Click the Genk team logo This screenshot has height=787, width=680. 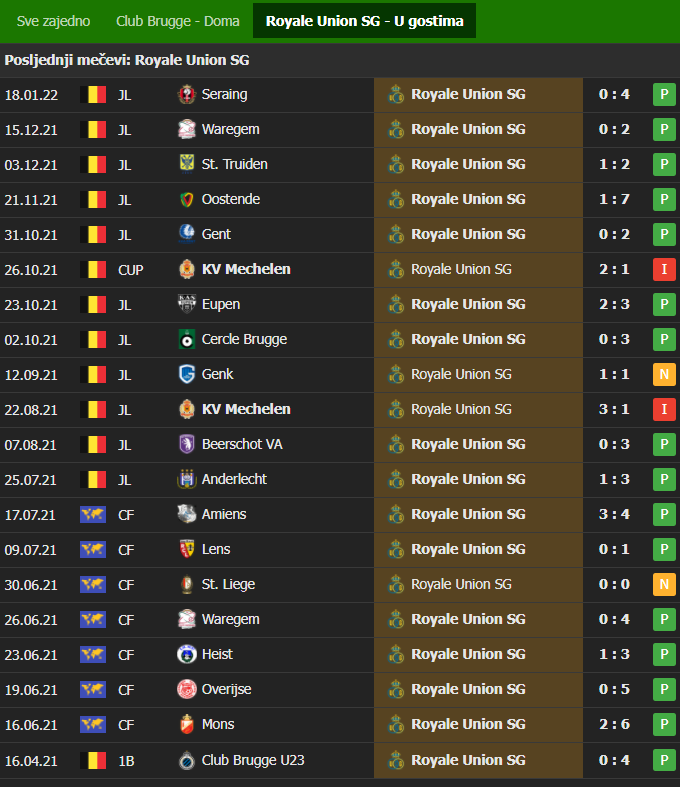(187, 374)
